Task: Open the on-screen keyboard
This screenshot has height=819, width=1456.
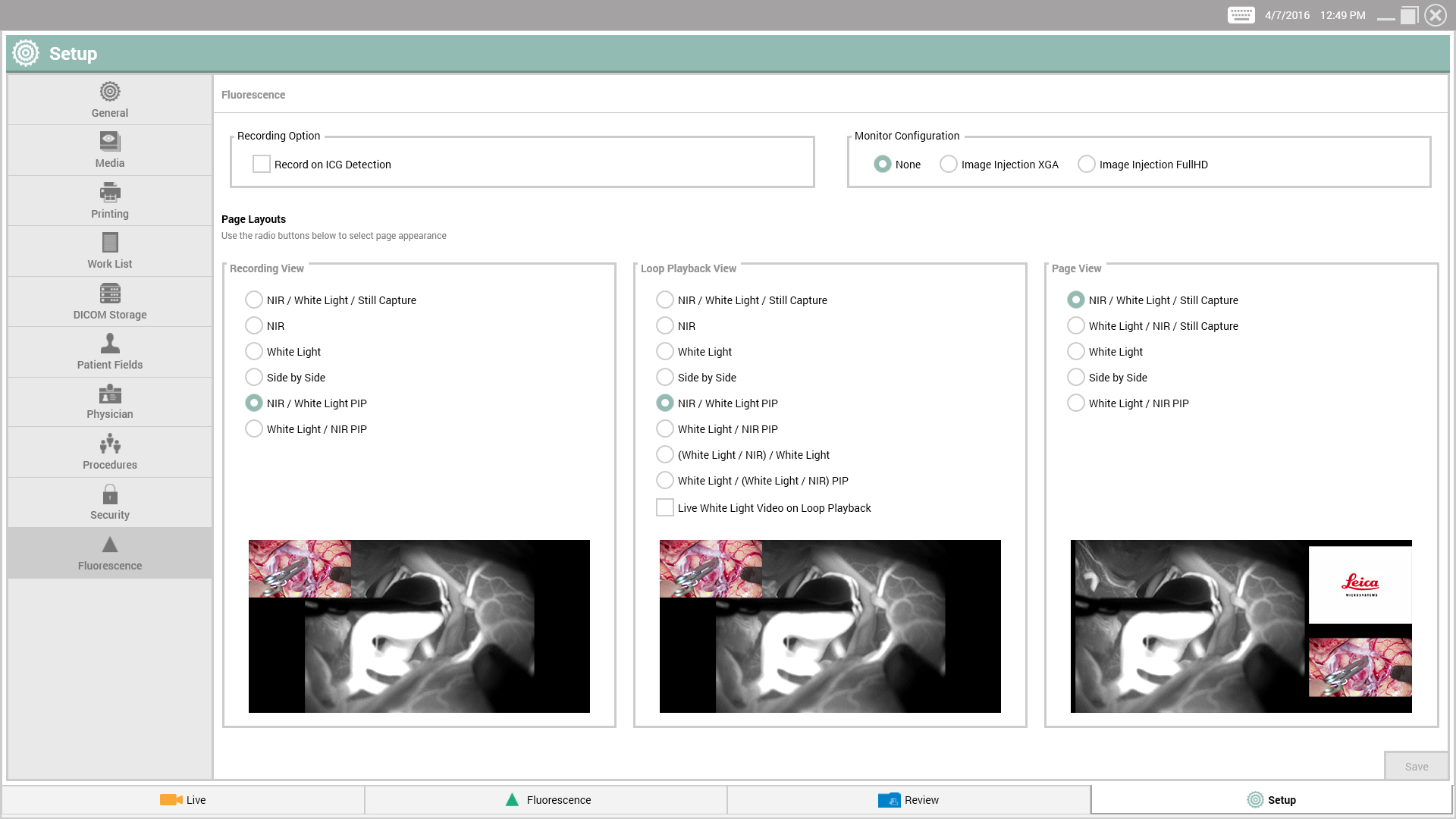Action: (1241, 14)
